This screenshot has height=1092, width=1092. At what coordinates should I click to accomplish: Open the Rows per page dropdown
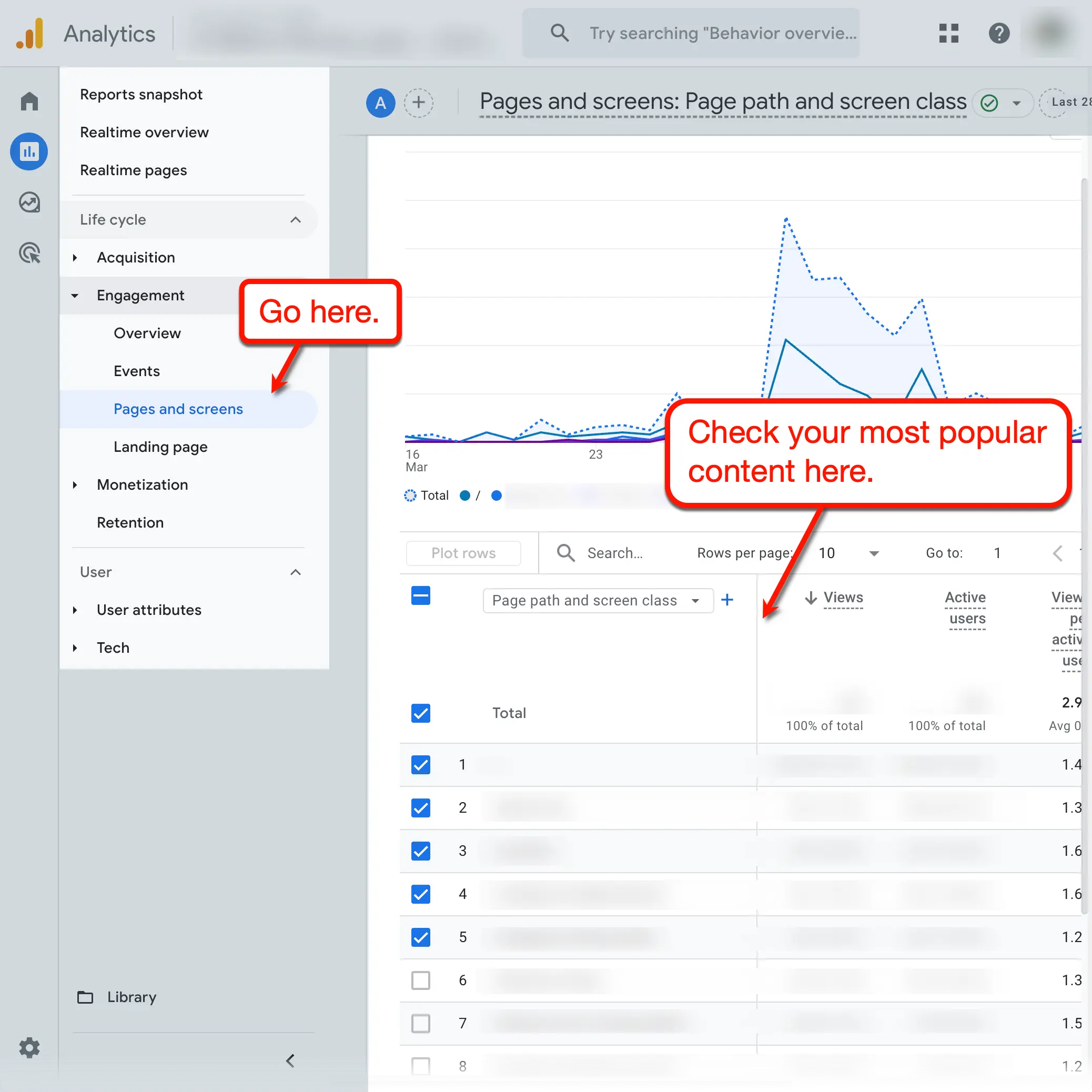[x=847, y=553]
